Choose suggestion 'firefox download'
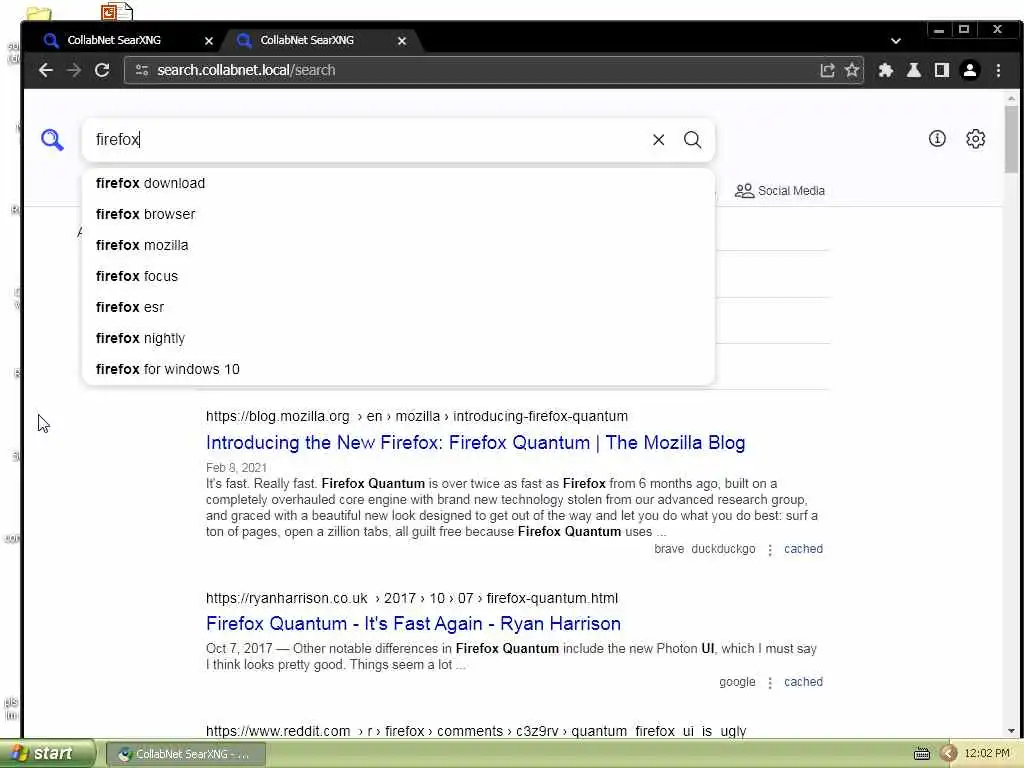The width and height of the screenshot is (1024, 768). pos(398,184)
